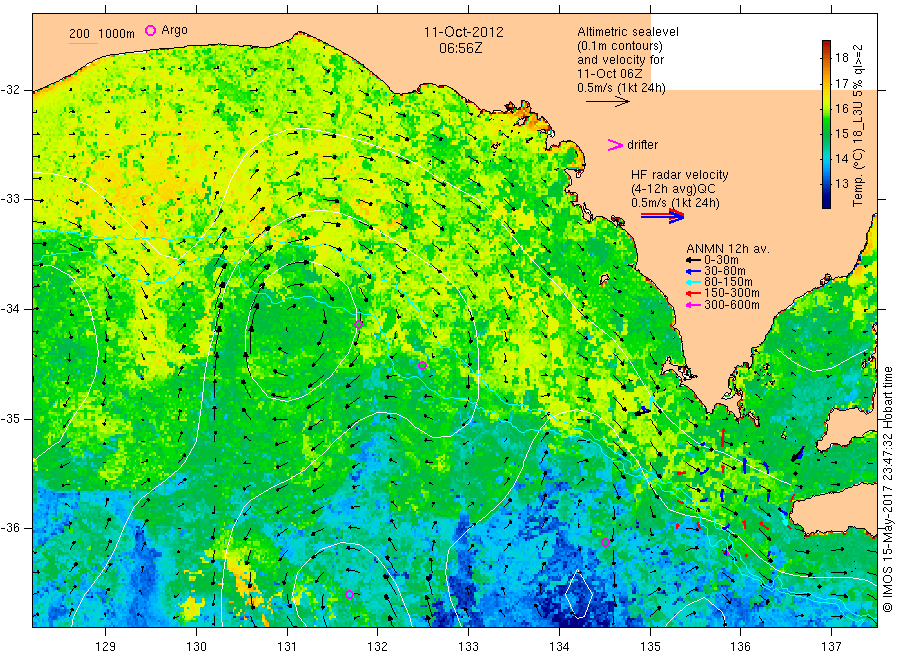Click the Altimetric sealevel legend heading

(x=628, y=32)
